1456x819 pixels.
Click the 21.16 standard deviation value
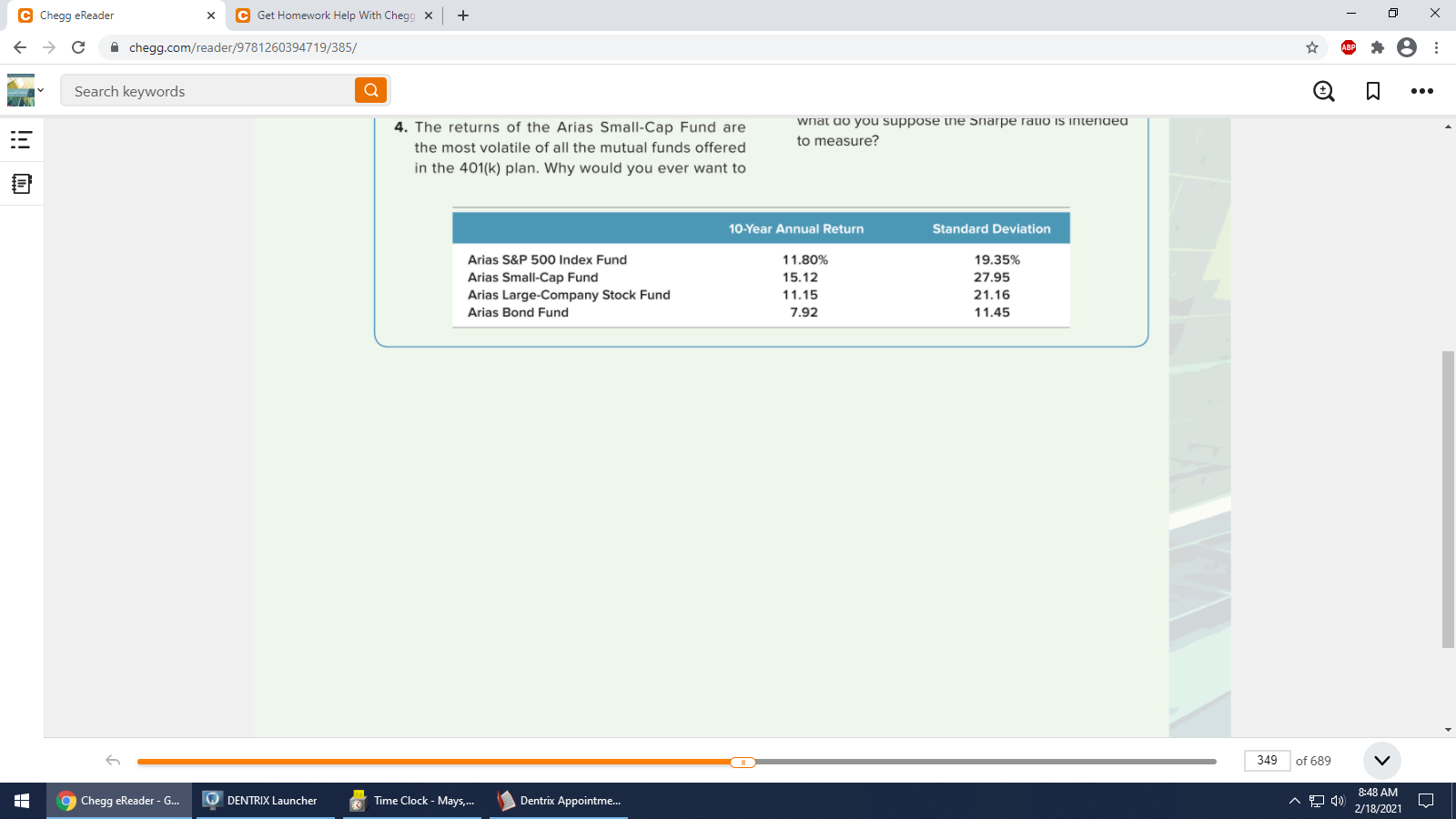(992, 295)
